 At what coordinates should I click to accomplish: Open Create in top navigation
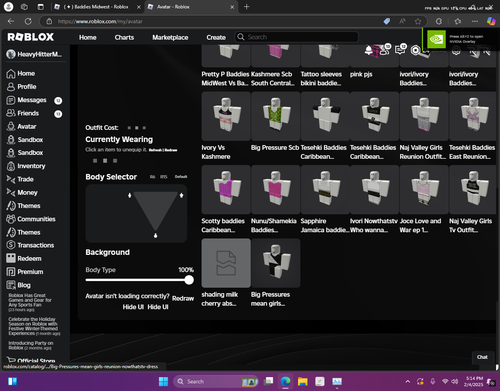(x=216, y=37)
